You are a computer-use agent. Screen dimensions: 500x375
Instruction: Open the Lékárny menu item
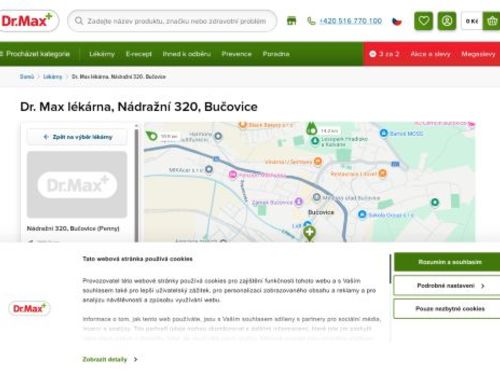point(102,54)
